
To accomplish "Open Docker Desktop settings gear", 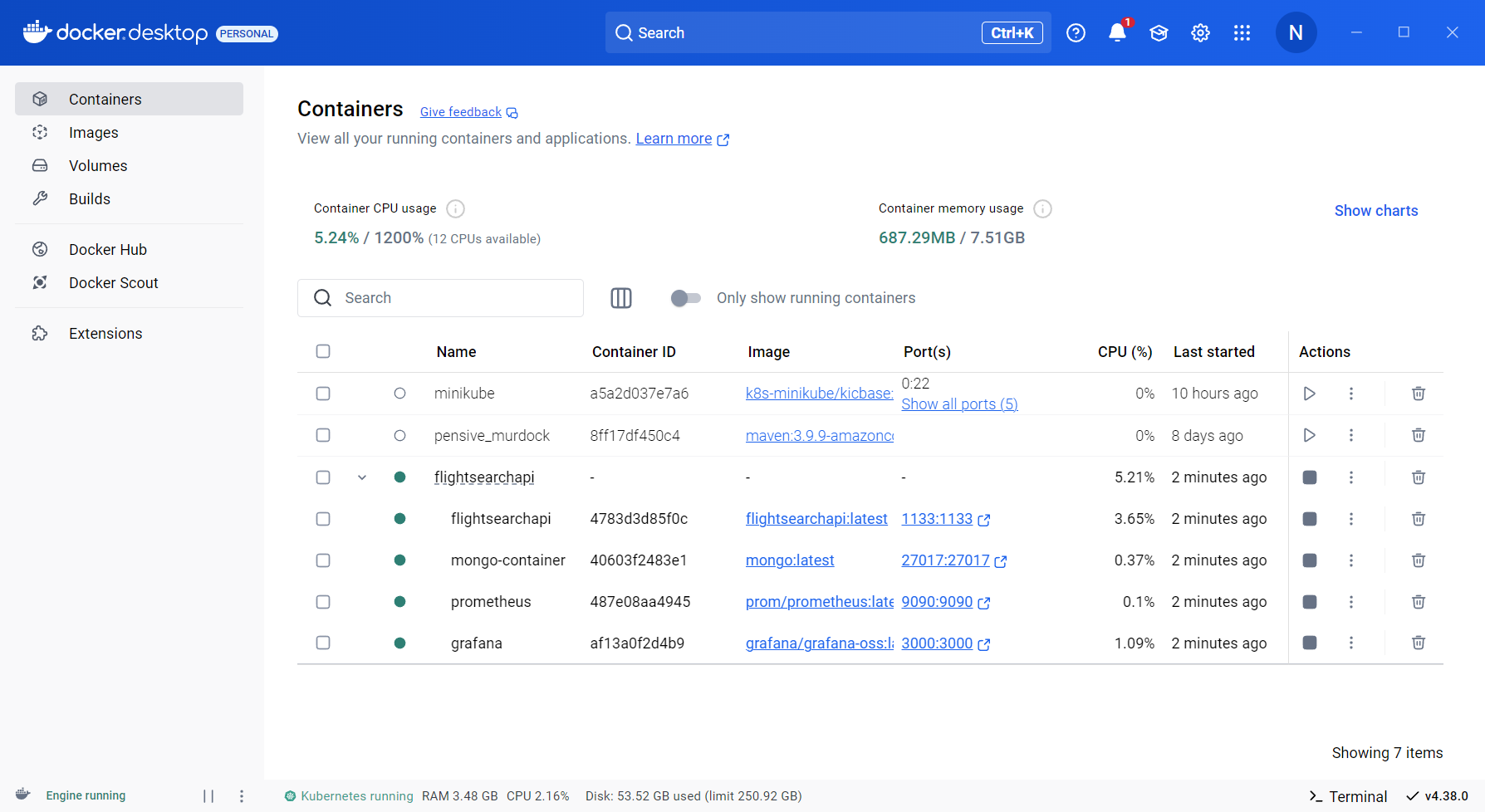I will point(1200,33).
